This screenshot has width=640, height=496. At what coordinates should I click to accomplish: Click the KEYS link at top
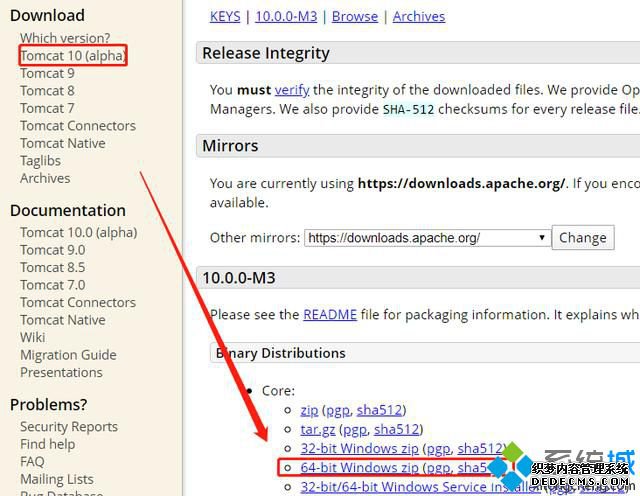click(225, 16)
